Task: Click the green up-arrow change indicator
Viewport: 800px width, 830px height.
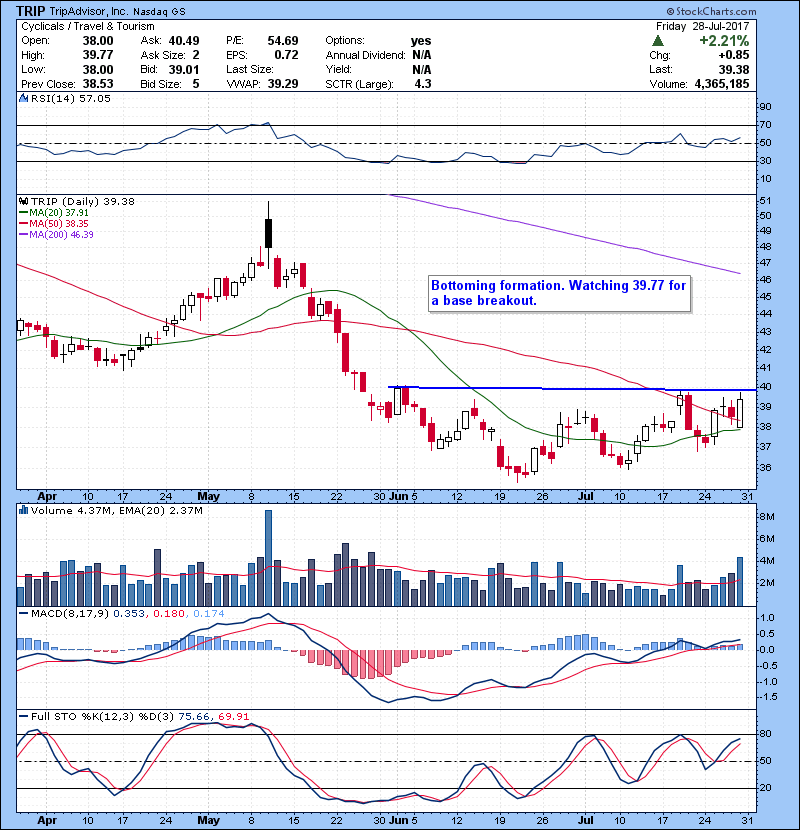Action: [658, 41]
